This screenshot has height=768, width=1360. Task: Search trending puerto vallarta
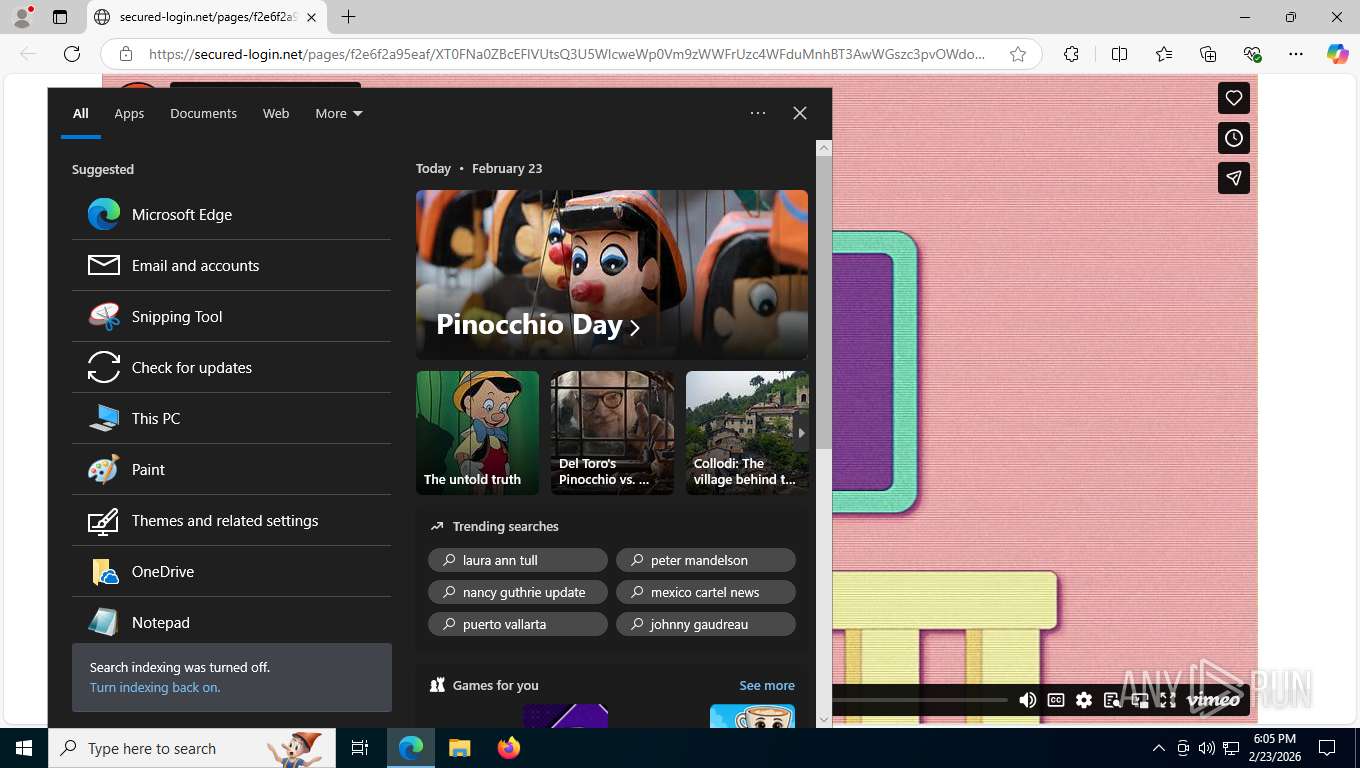point(518,624)
